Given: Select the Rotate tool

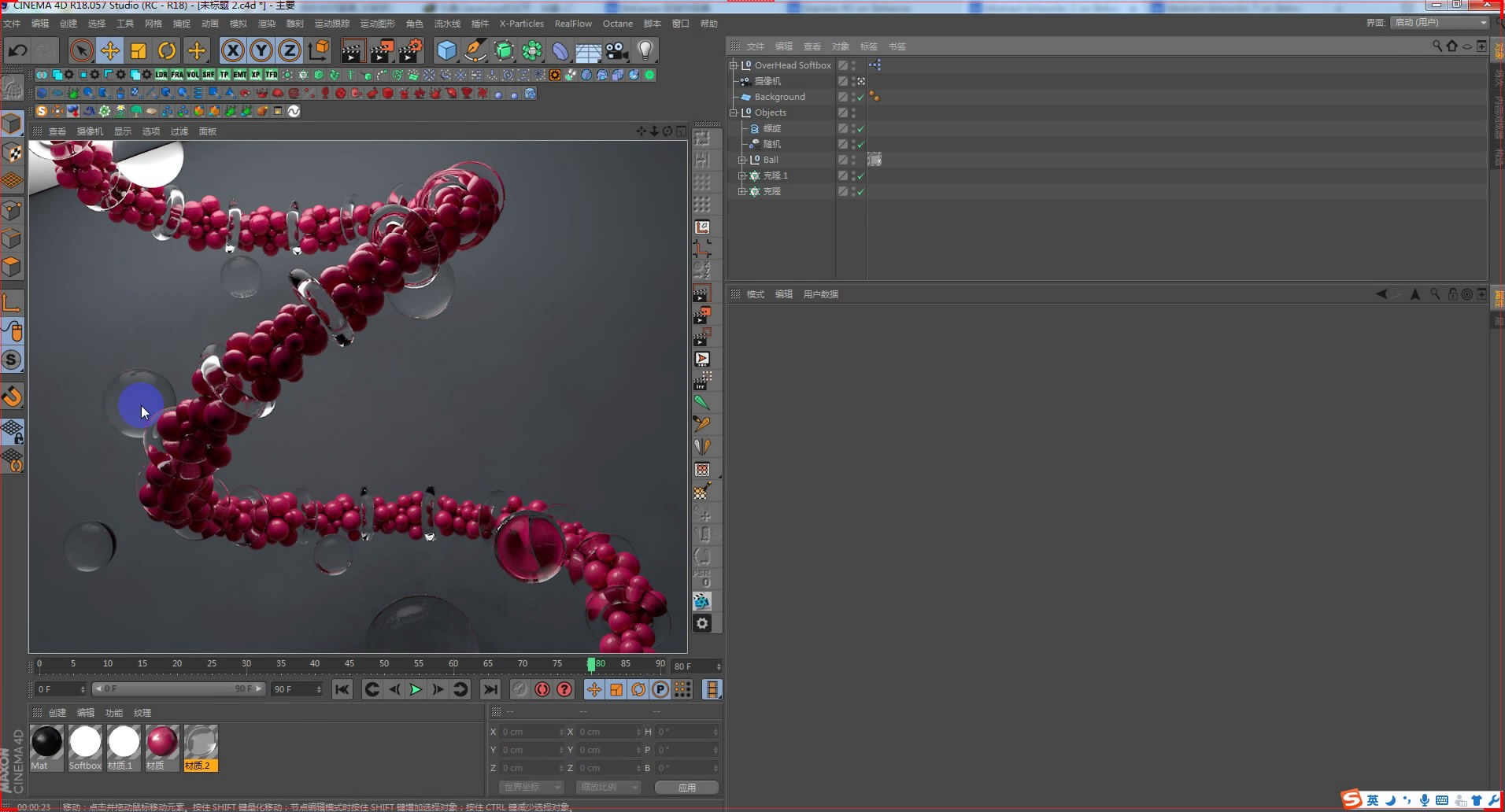Looking at the screenshot, I should (167, 51).
